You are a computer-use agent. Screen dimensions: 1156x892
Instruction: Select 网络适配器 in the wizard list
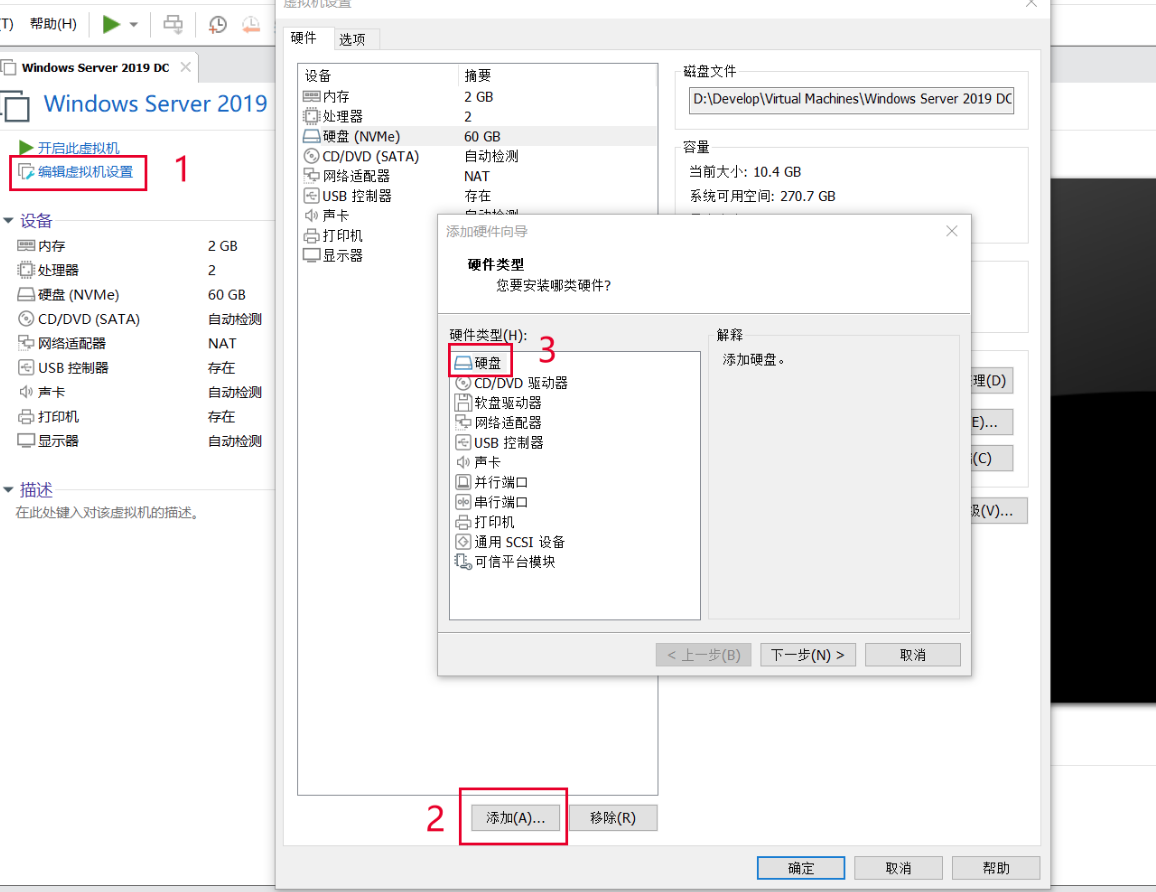click(x=507, y=423)
